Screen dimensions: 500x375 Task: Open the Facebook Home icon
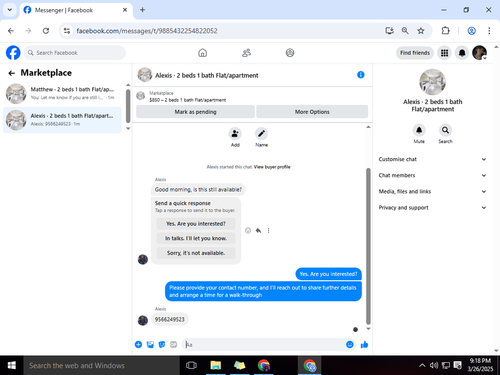point(202,53)
